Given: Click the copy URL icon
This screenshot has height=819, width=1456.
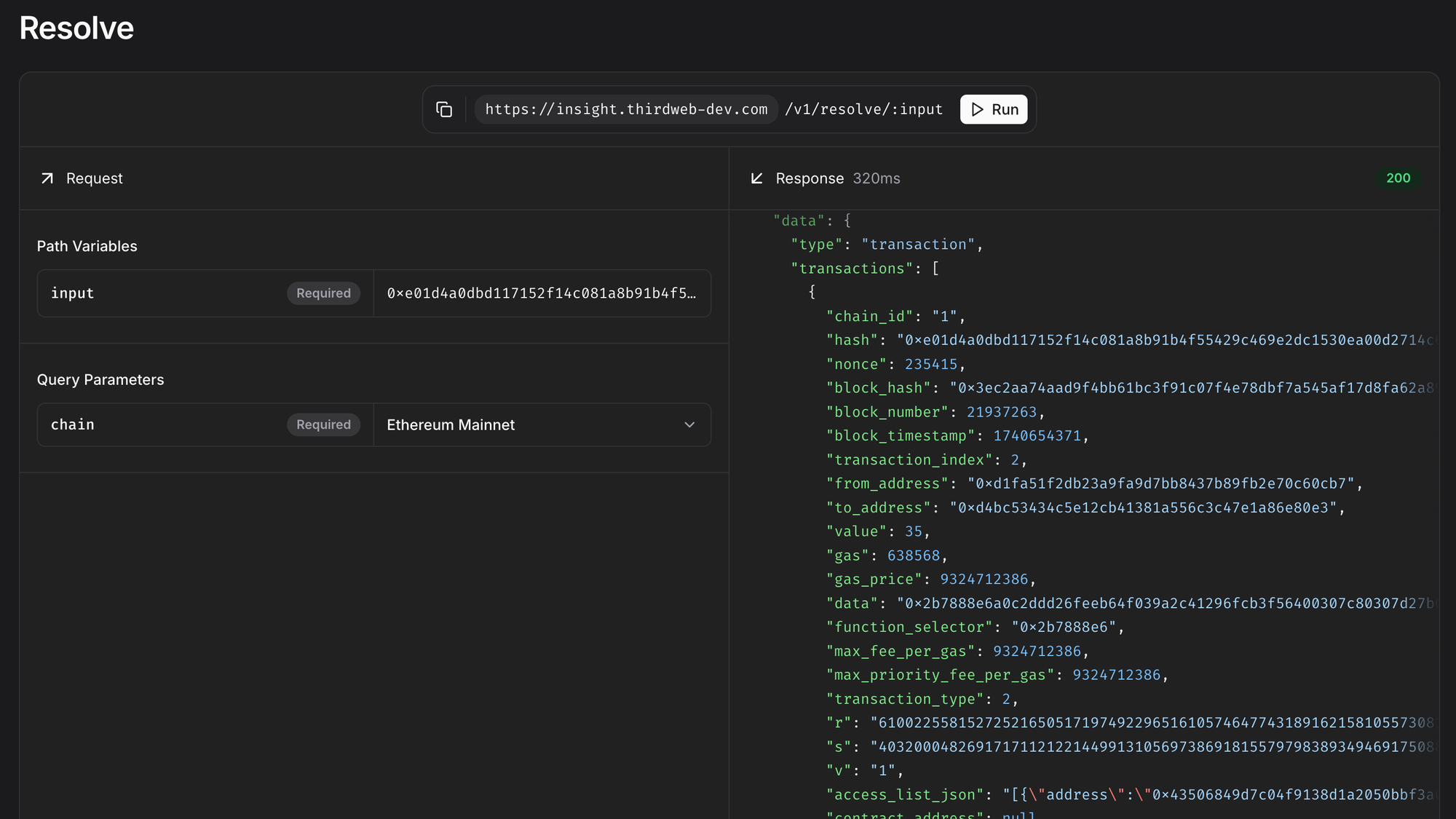Looking at the screenshot, I should (444, 109).
